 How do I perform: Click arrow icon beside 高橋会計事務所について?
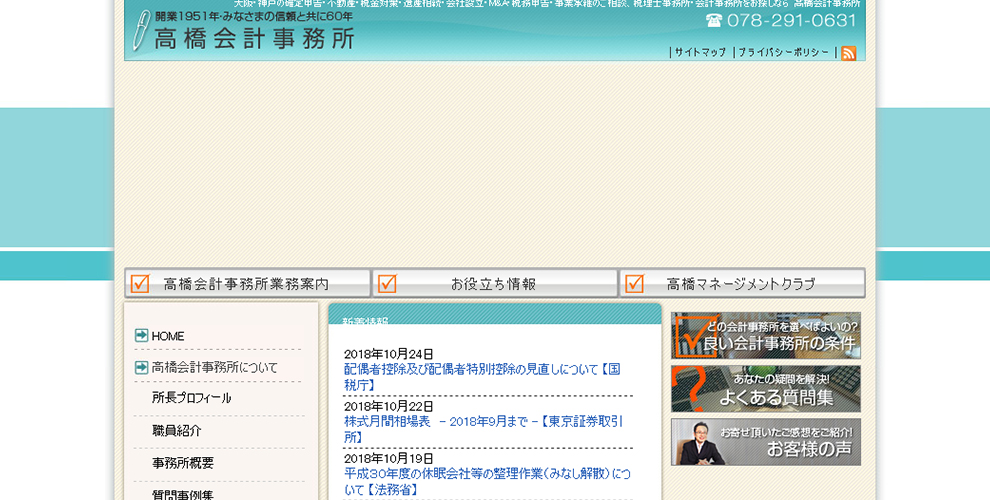[x=141, y=367]
